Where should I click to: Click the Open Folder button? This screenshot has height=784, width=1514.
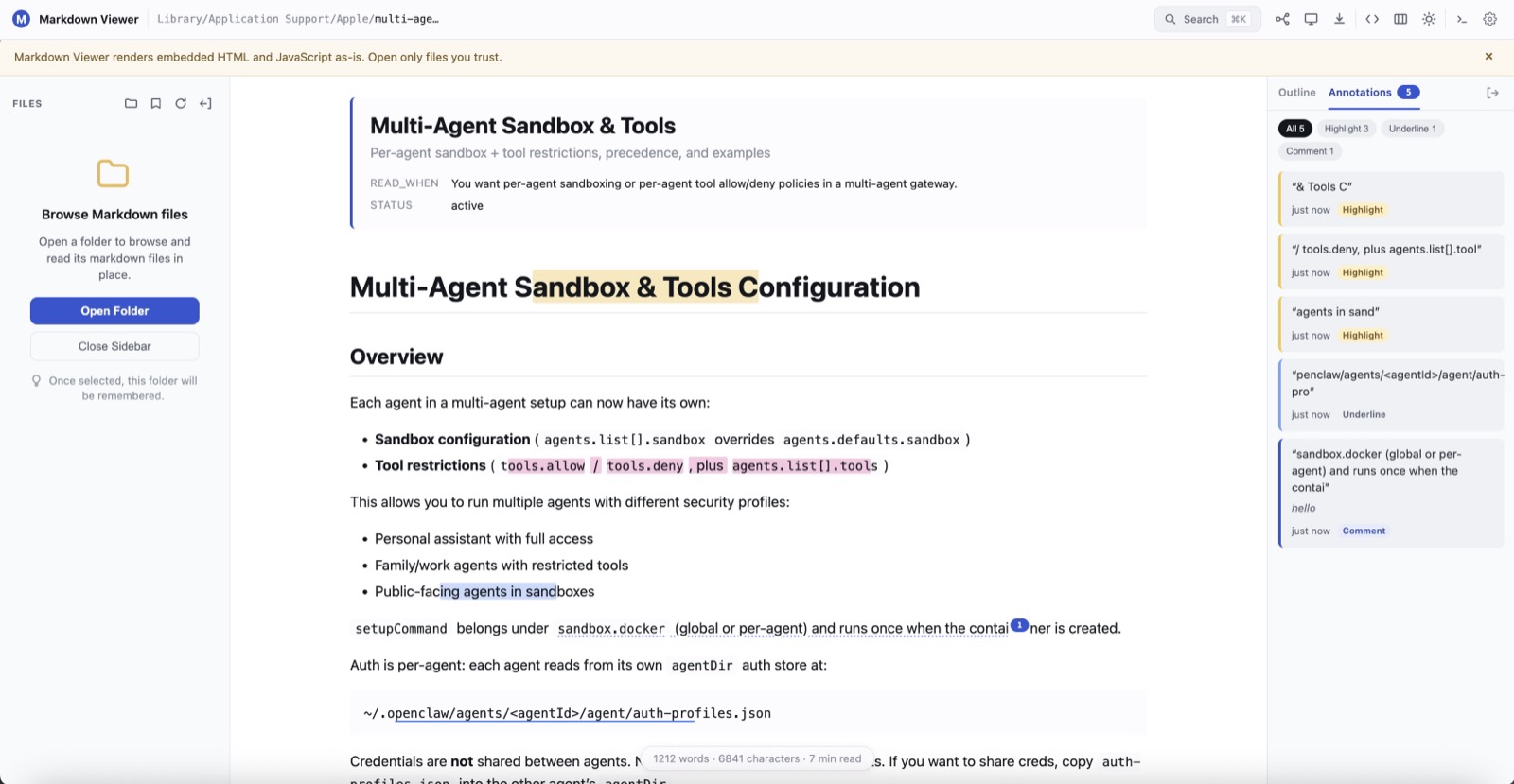click(114, 311)
